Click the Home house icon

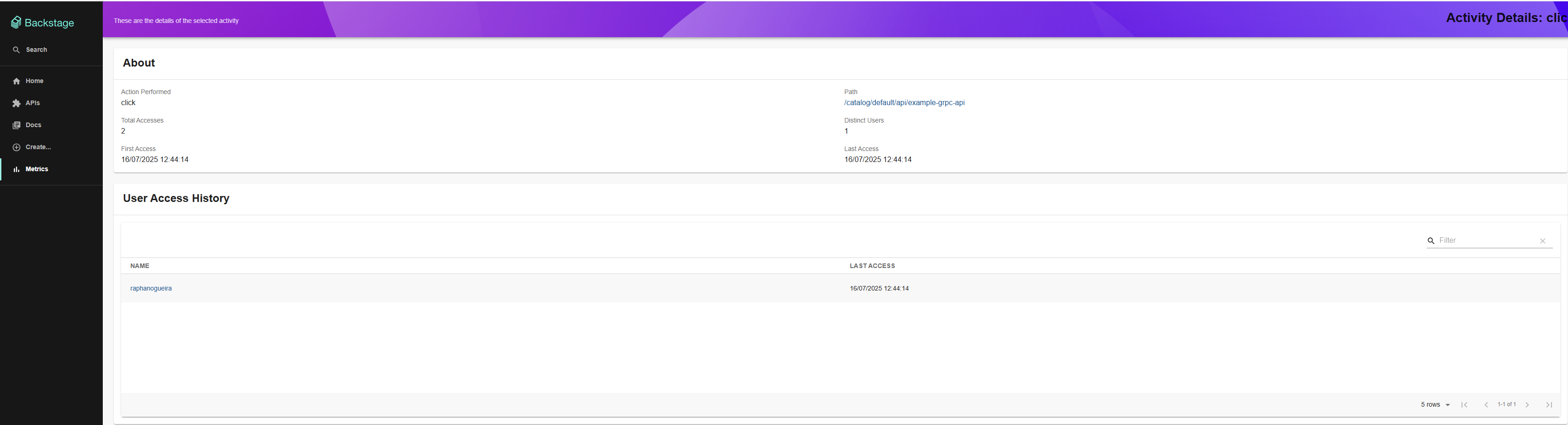click(17, 81)
